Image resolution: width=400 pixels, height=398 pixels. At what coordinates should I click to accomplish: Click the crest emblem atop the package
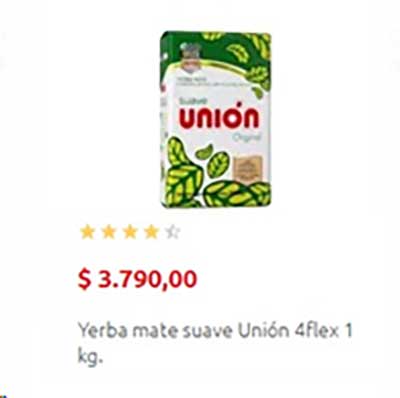tap(190, 58)
